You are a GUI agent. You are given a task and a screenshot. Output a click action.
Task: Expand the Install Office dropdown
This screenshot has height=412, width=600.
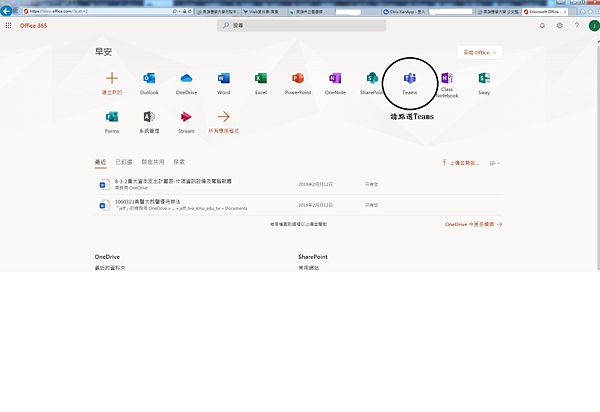click(x=480, y=51)
